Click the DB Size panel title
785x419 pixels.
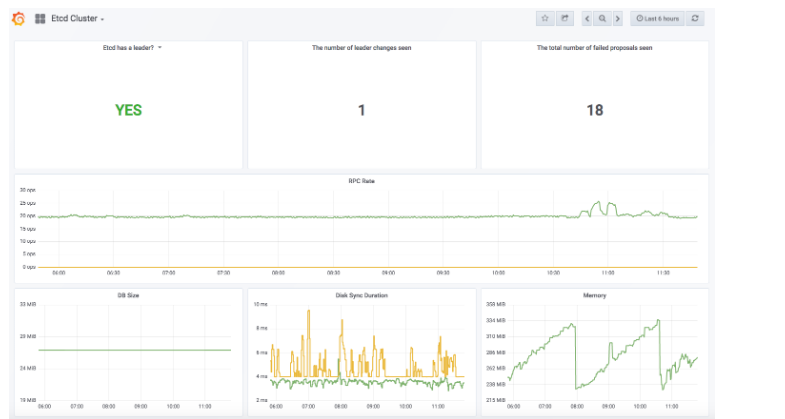128,295
